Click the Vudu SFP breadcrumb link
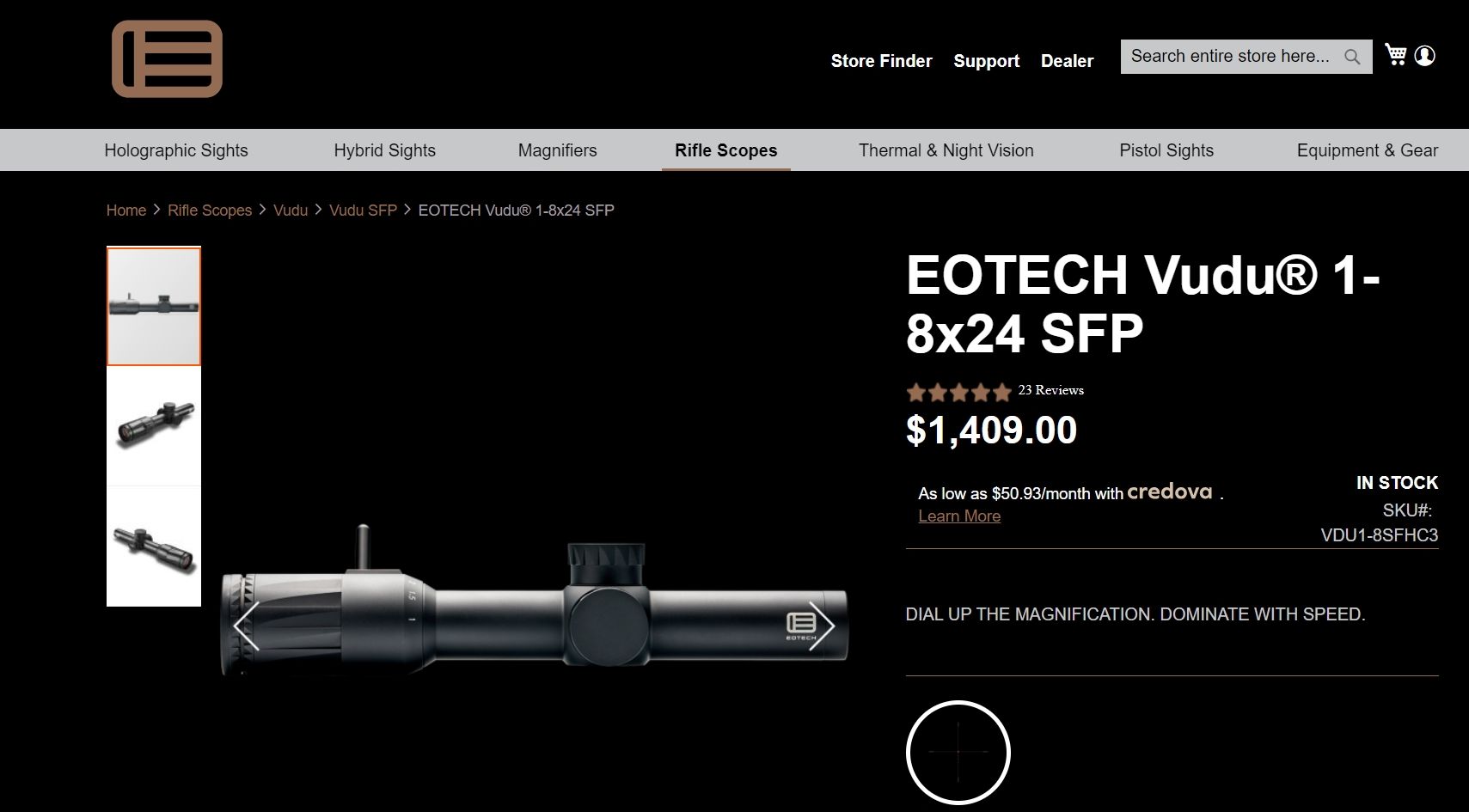Viewport: 1469px width, 812px height. coord(363,211)
